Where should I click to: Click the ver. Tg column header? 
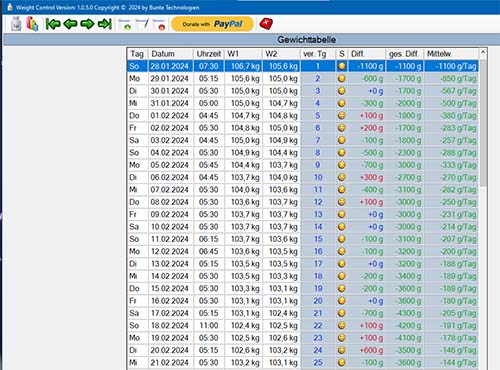click(318, 54)
